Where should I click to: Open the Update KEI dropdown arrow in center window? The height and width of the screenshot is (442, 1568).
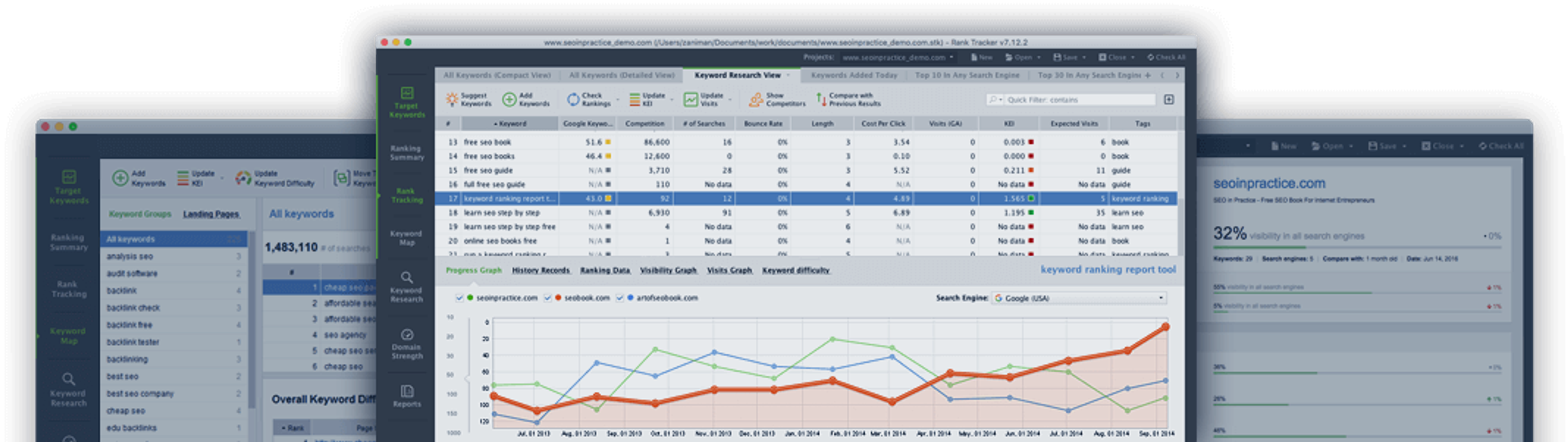pos(672,99)
